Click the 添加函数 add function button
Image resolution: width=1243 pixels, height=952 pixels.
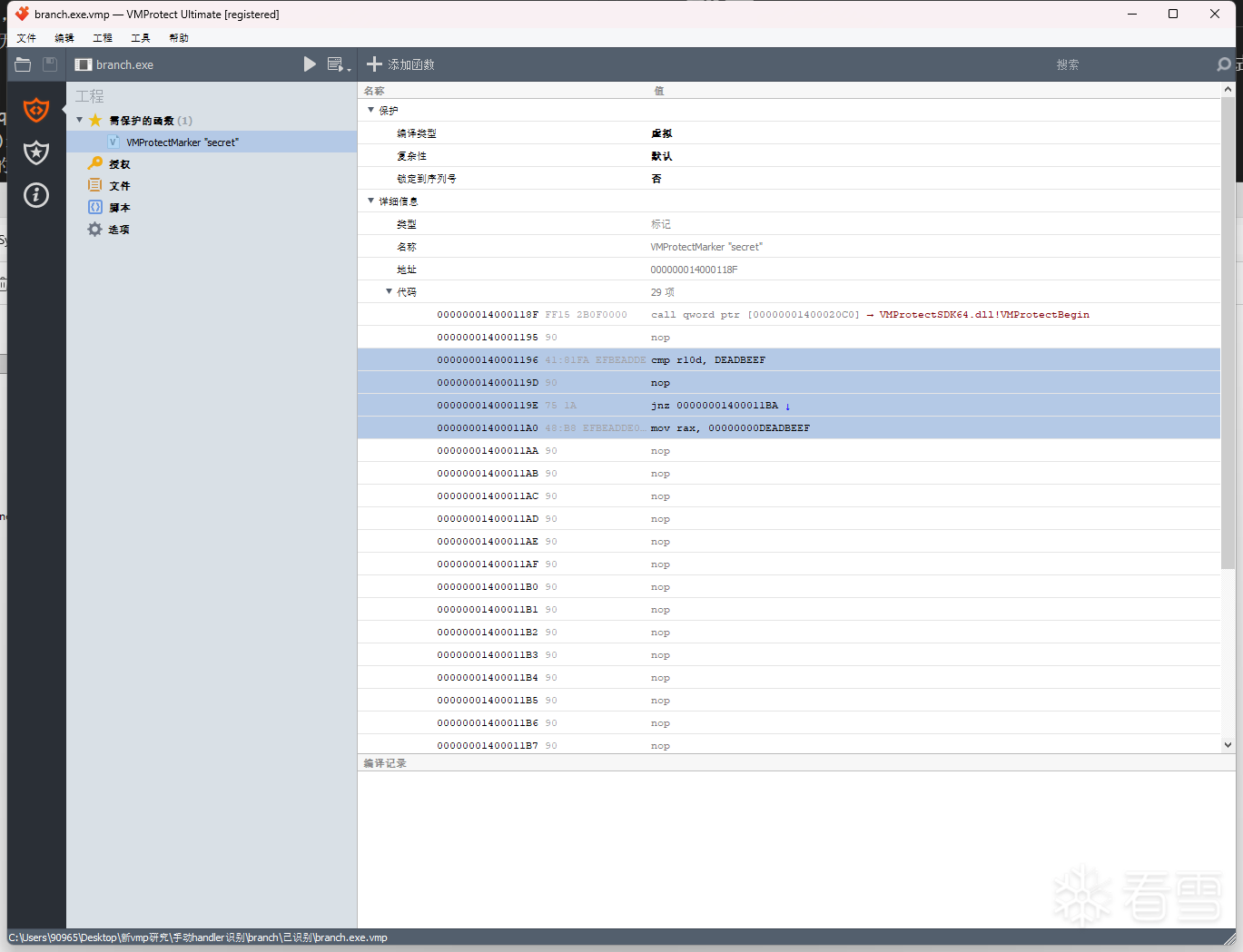coord(400,64)
